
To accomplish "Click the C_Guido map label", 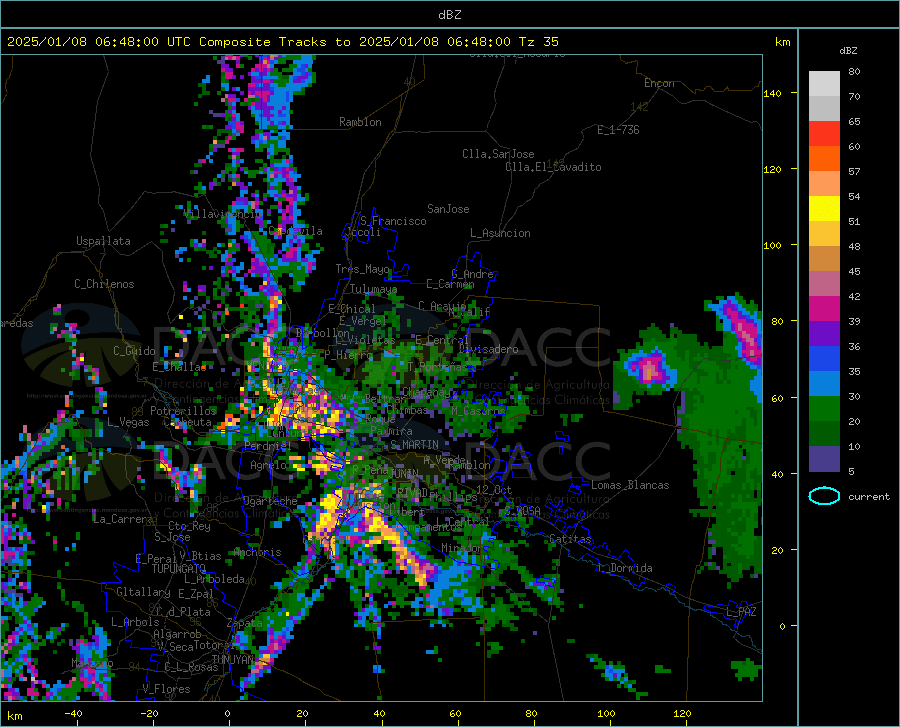I will click(x=134, y=351).
